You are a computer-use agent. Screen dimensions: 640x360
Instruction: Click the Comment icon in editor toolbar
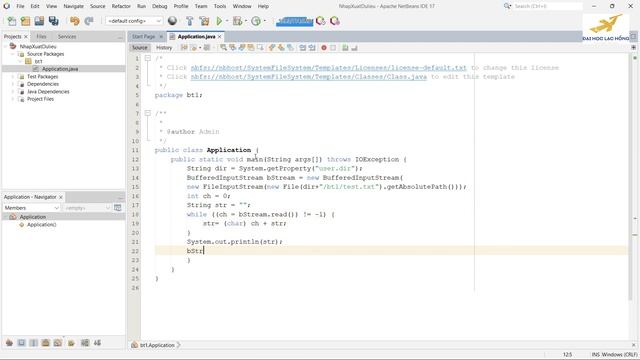click(x=345, y=48)
